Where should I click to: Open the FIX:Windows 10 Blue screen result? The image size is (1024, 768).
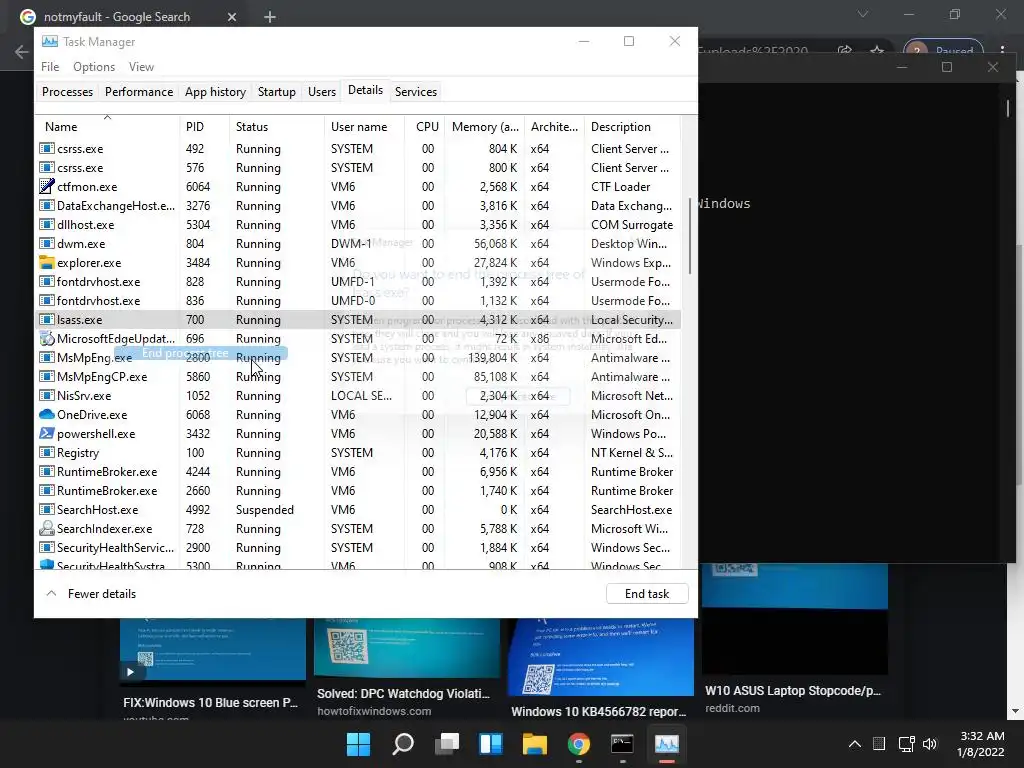pyautogui.click(x=210, y=703)
